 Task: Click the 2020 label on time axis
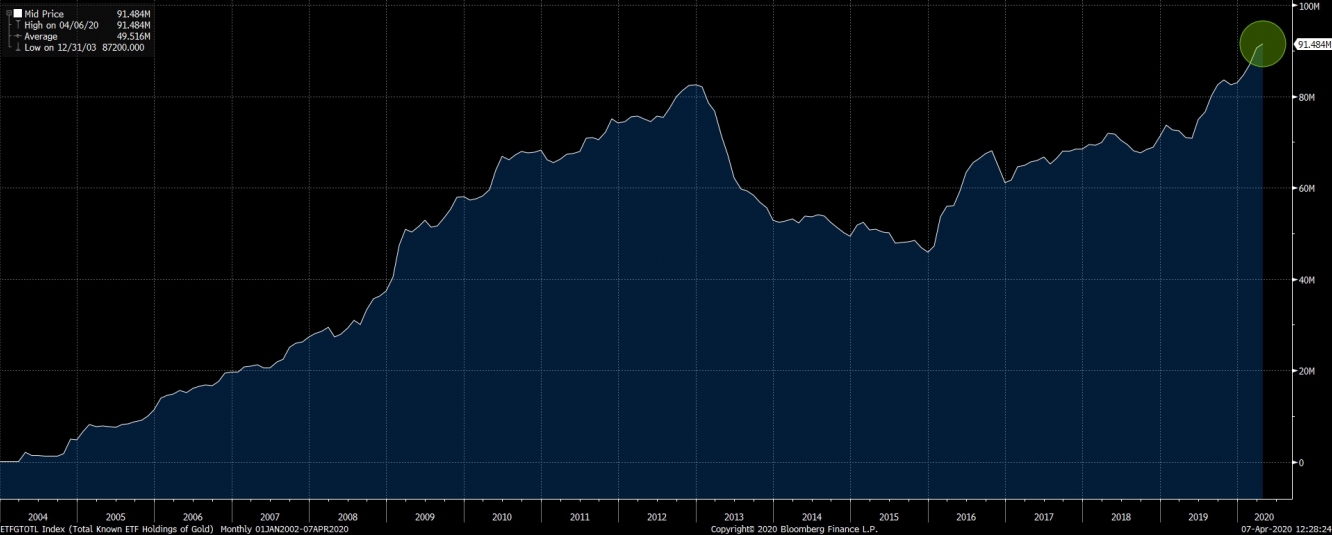1250,517
